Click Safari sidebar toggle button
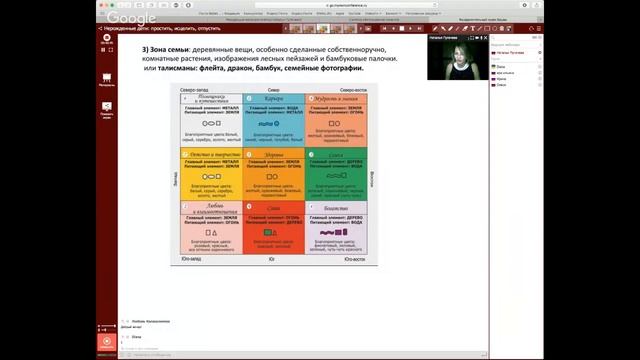Image resolution: width=640 pixels, height=360 pixels. (x=139, y=5)
